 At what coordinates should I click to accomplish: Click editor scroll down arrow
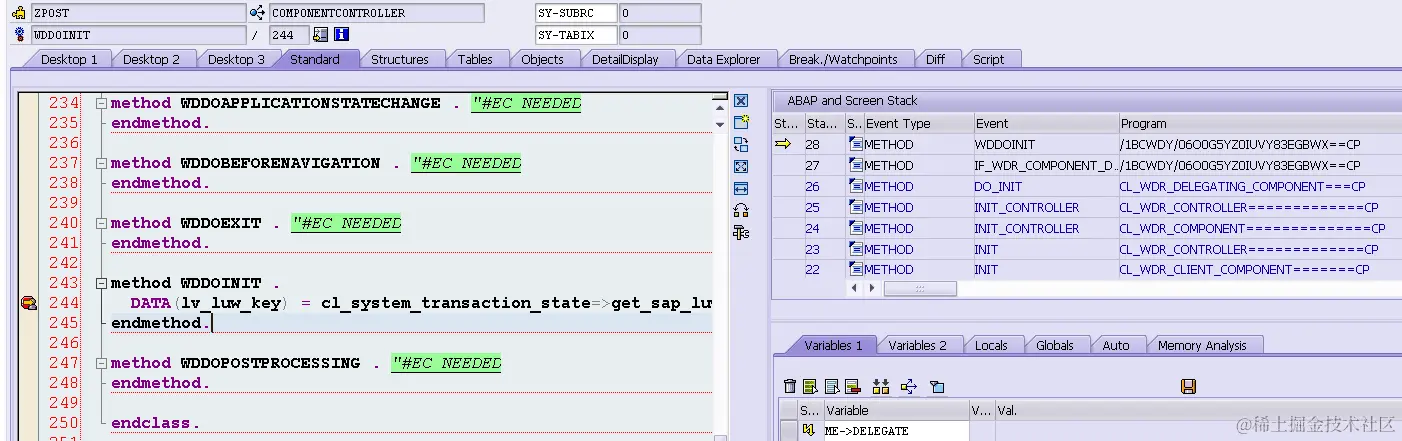[x=720, y=124]
